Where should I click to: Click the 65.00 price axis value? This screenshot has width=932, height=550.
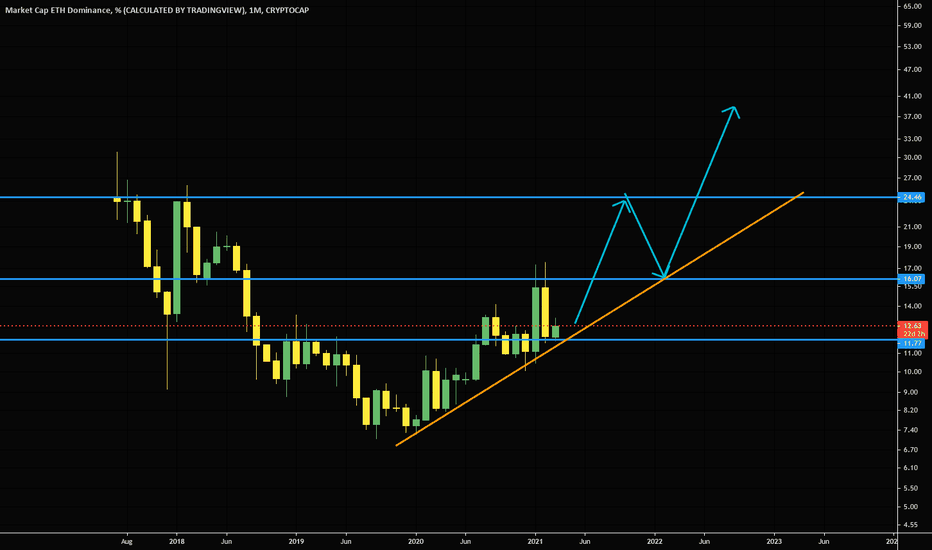[x=912, y=6]
